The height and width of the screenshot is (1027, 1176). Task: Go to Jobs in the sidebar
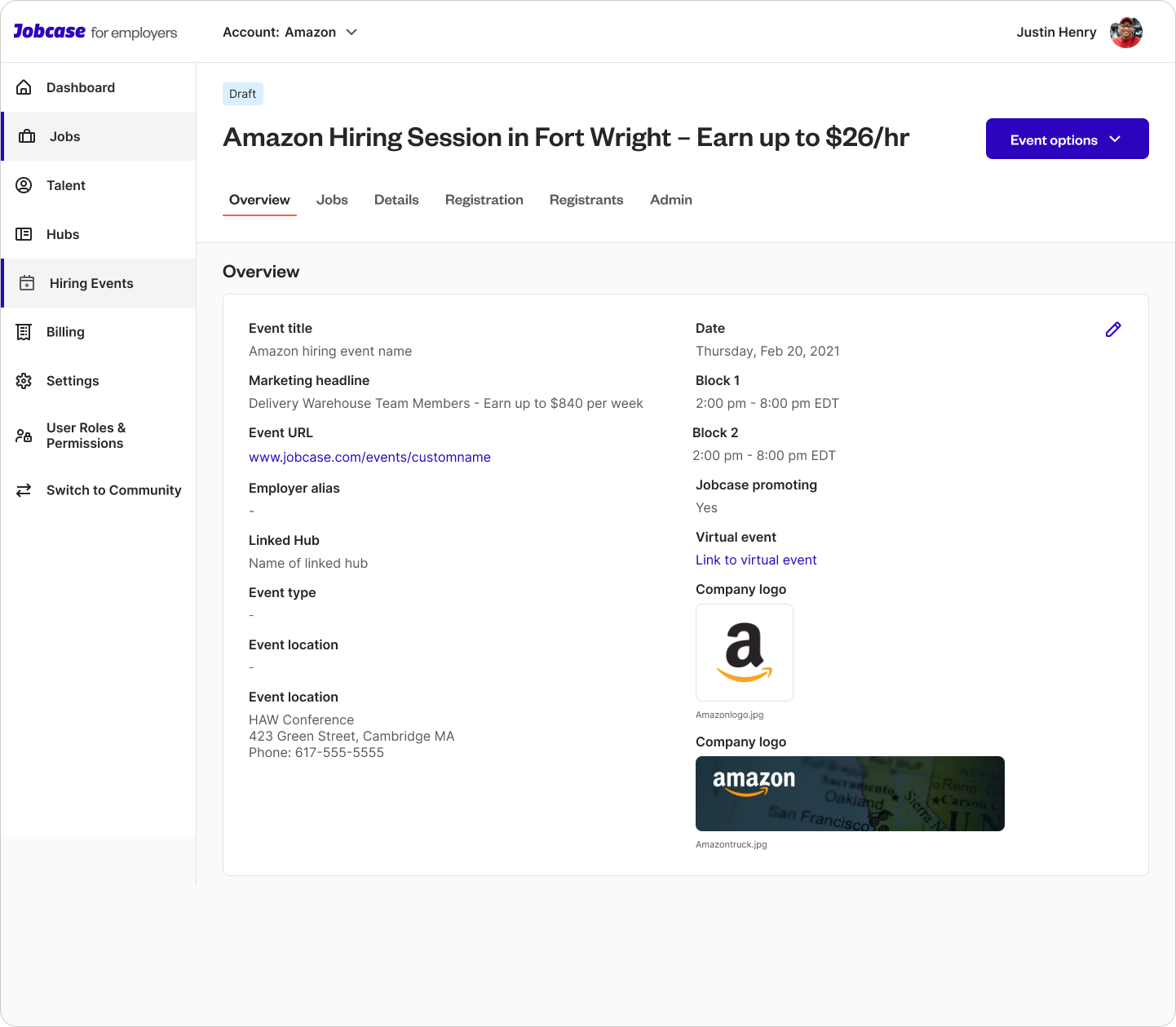[x=99, y=136]
